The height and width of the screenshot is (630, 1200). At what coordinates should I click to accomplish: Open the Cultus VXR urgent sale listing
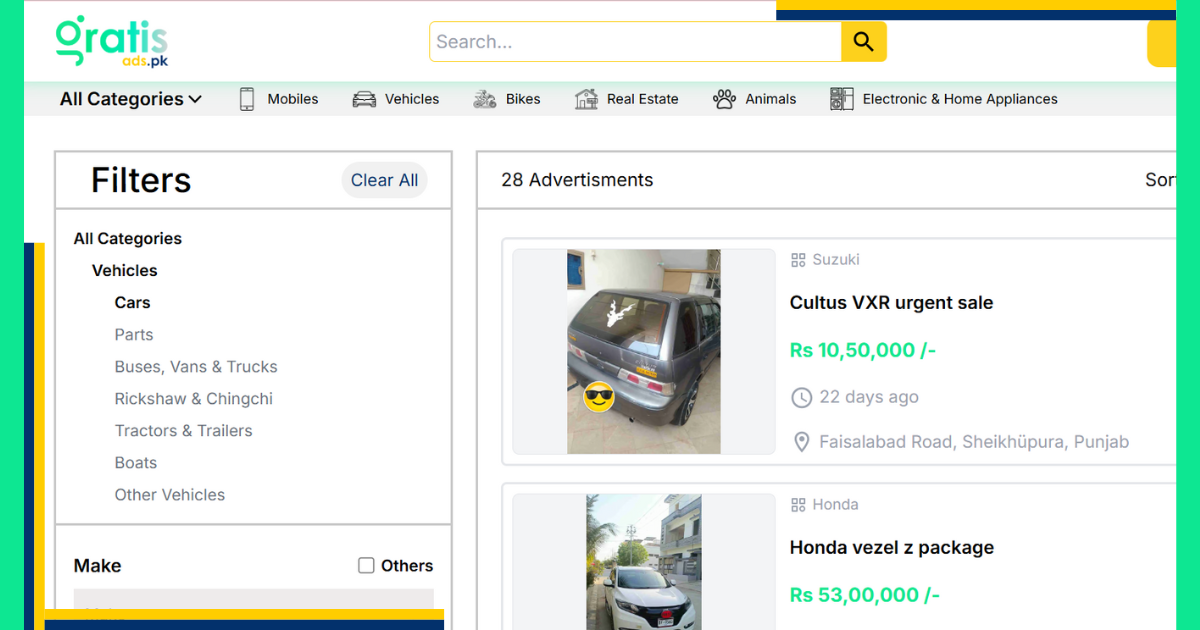[891, 303]
